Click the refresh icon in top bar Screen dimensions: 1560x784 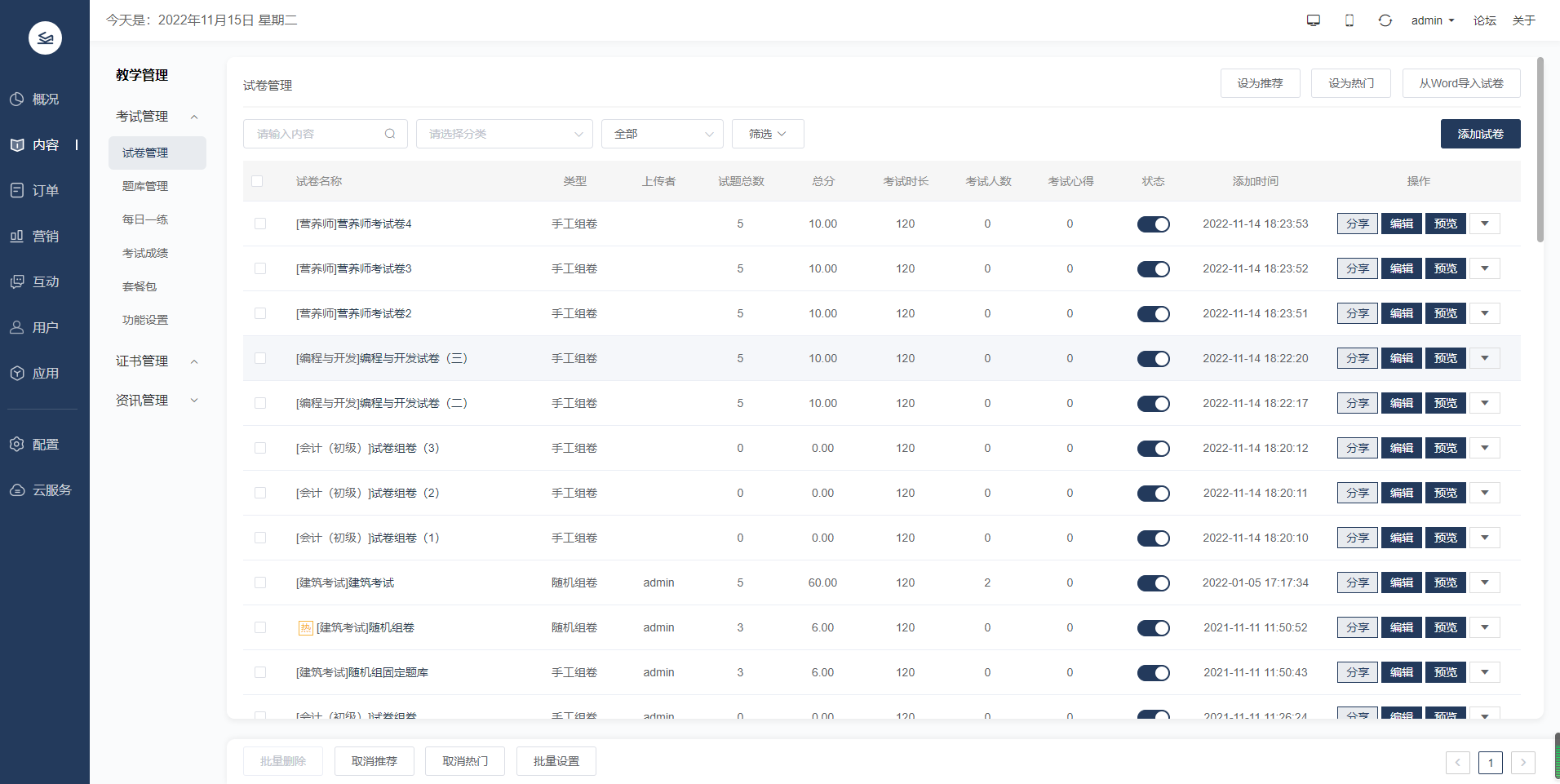click(1385, 20)
